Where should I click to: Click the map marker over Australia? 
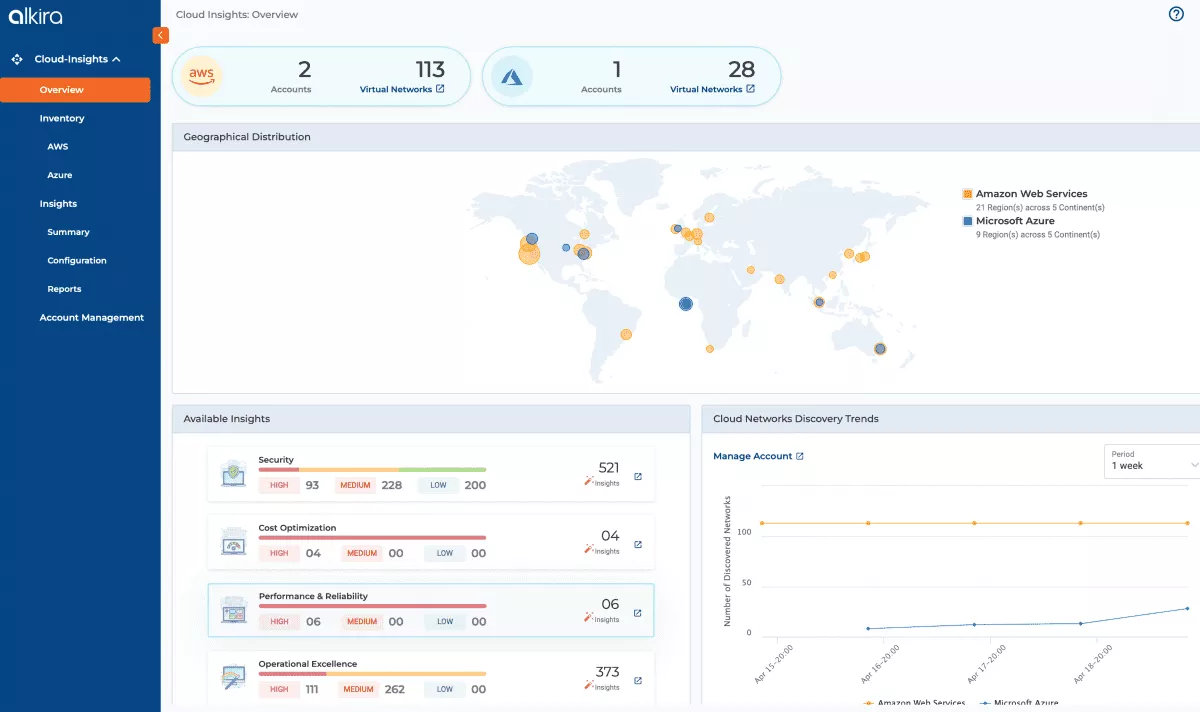click(x=879, y=349)
